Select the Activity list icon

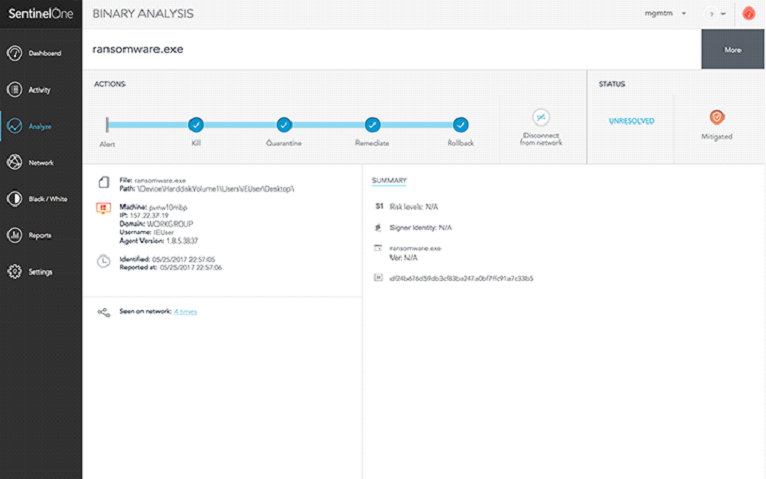click(x=15, y=90)
